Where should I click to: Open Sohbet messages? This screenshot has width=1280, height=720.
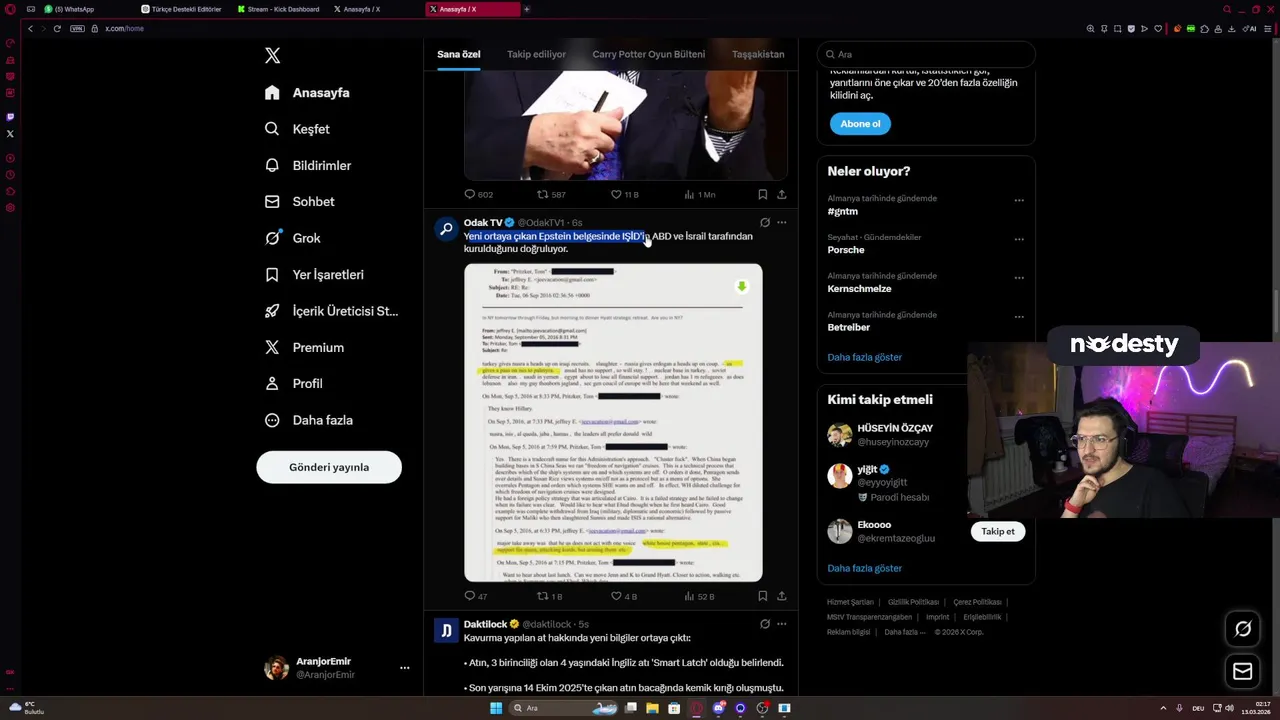299,202
